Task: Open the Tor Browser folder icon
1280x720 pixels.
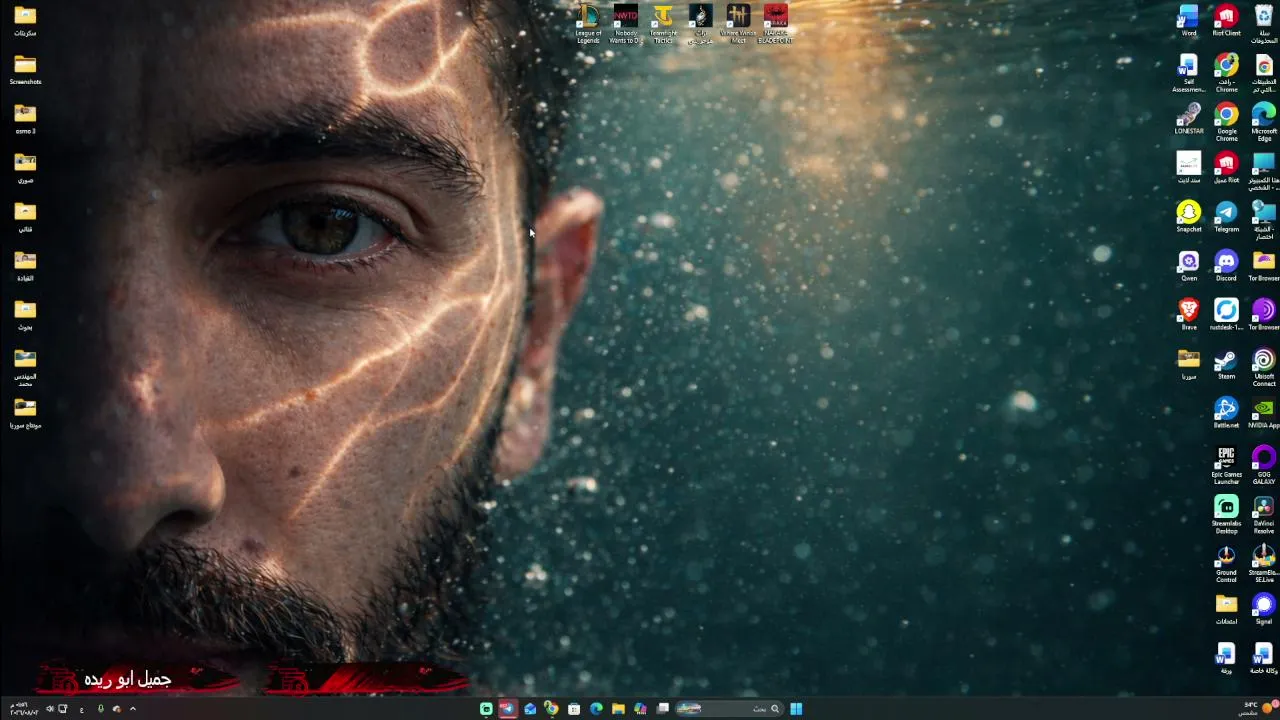Action: click(1264, 265)
